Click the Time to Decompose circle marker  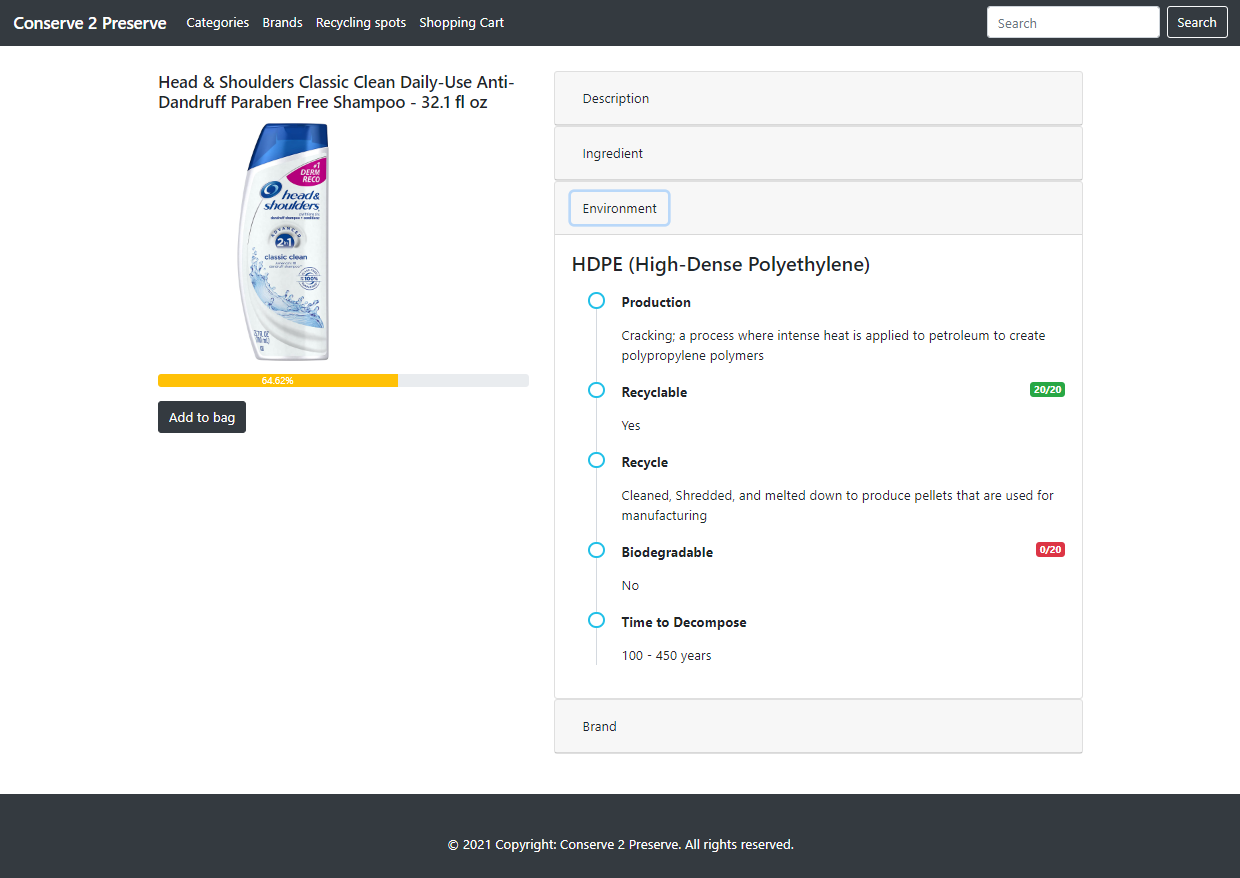(x=596, y=620)
